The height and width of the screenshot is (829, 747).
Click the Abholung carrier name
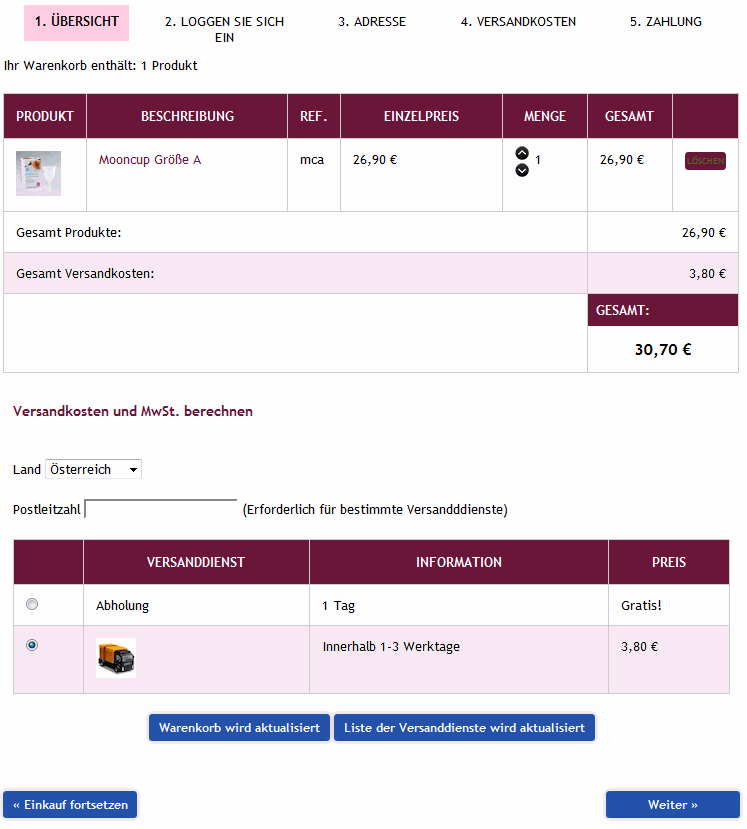[x=122, y=606]
